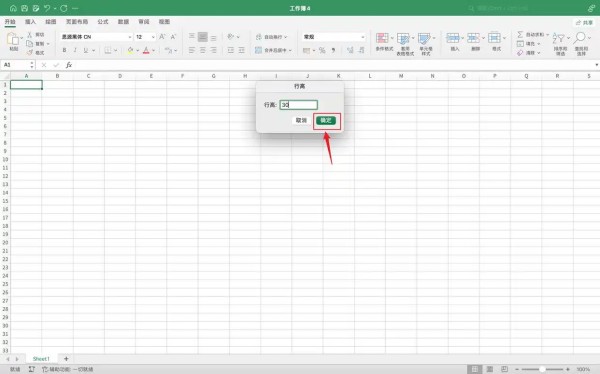Click the Sort and Filter icon
Image resolution: width=600 pixels, height=374 pixels.
click(x=559, y=38)
